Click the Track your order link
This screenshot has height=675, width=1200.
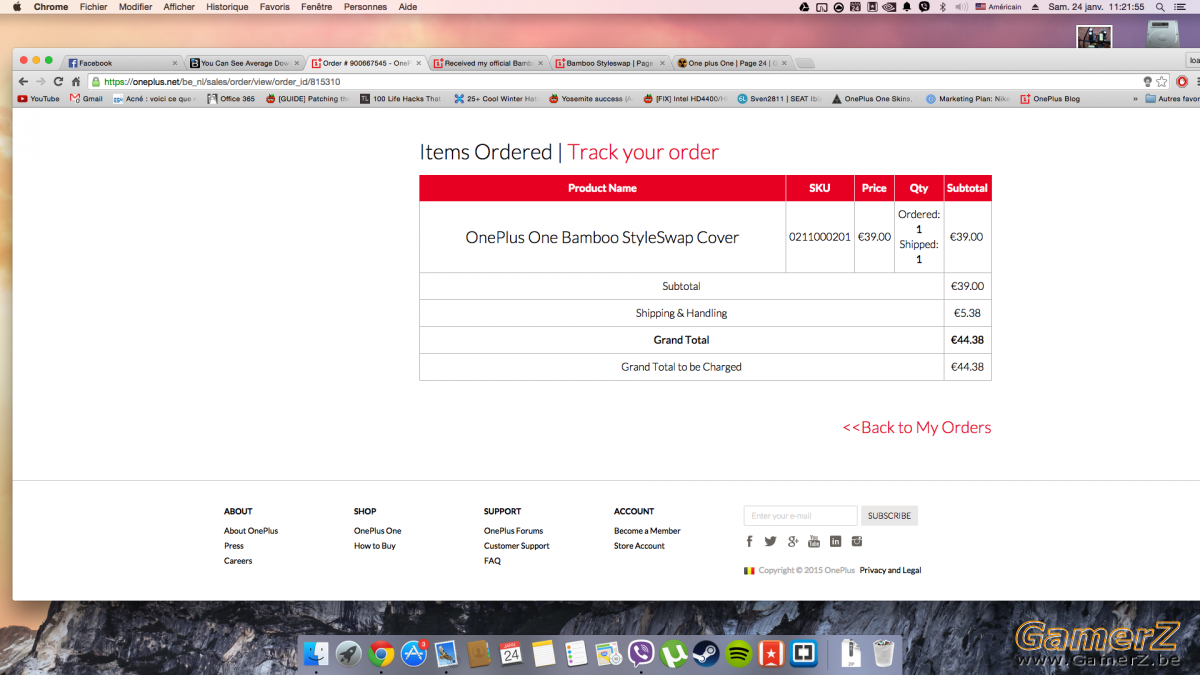[643, 152]
